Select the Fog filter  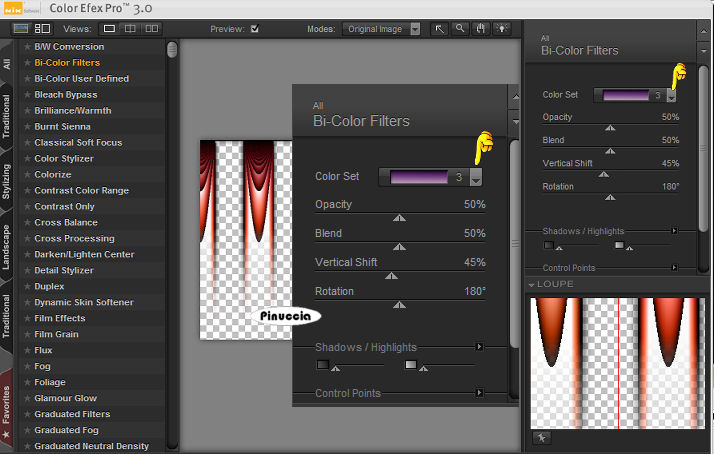point(42,366)
